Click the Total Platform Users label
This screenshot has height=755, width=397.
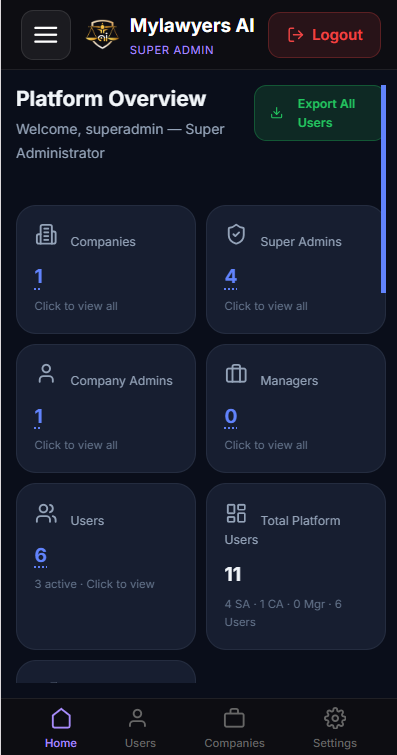282,530
